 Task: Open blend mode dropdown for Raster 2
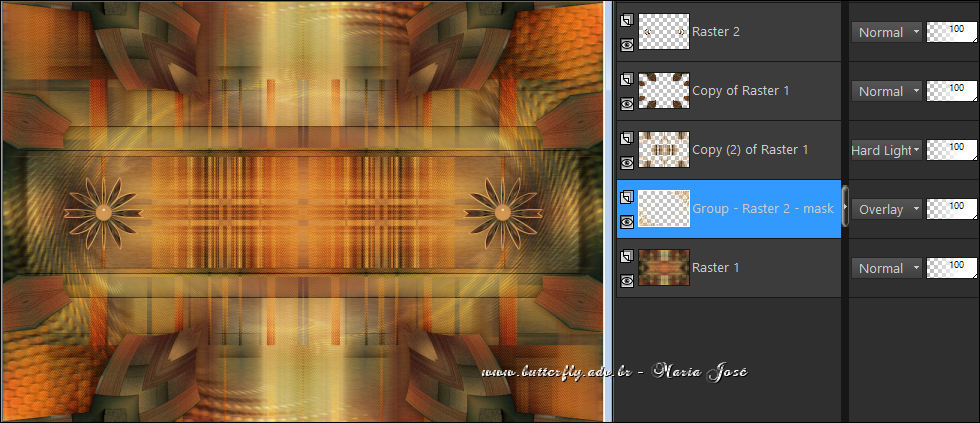(886, 32)
